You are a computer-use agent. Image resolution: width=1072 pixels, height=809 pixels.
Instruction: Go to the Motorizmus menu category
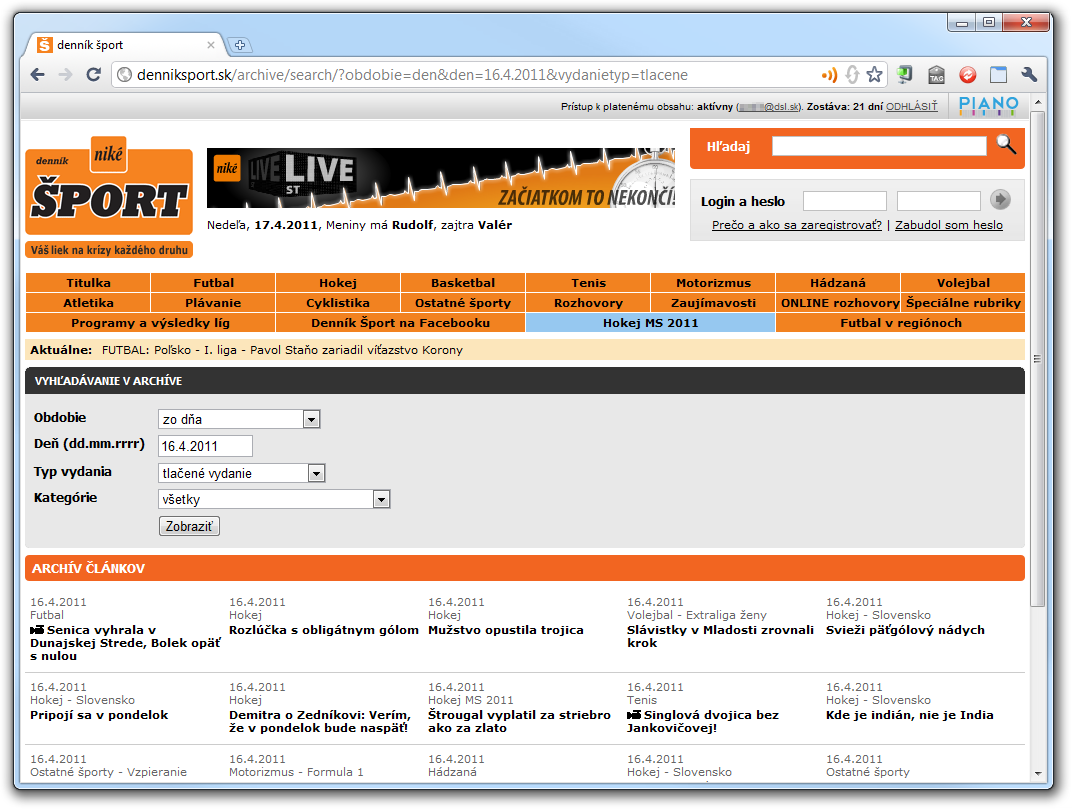[713, 283]
